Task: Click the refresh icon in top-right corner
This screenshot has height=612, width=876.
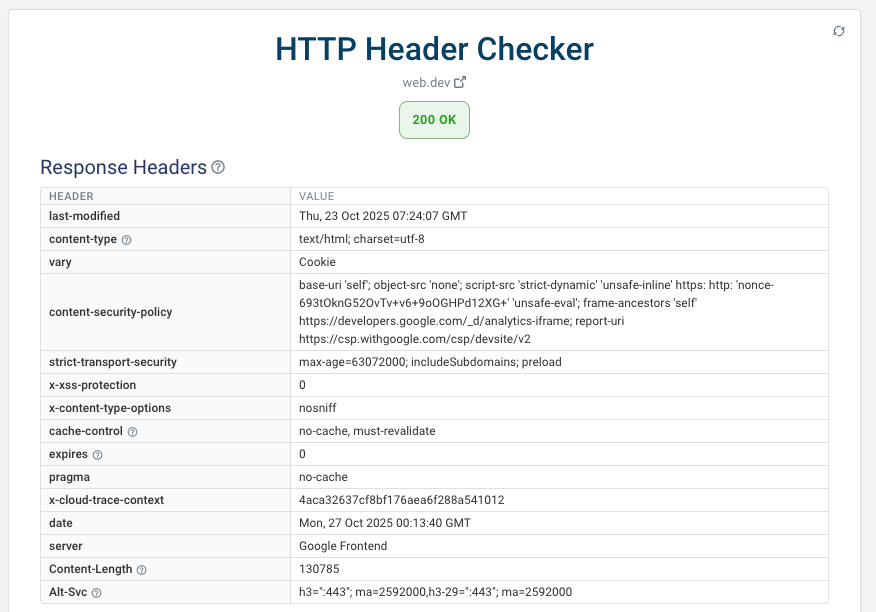Action: click(x=839, y=31)
